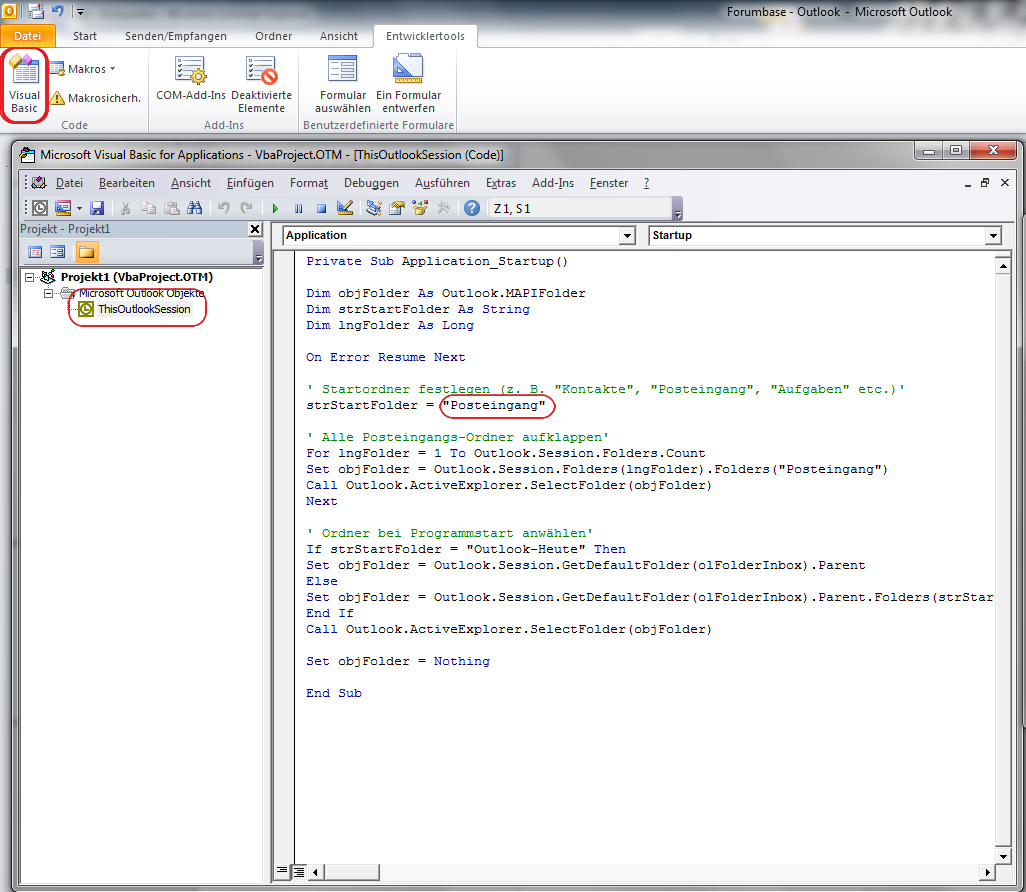Toggle Design Mode icon in toolbar
This screenshot has height=892, width=1026.
pyautogui.click(x=345, y=208)
